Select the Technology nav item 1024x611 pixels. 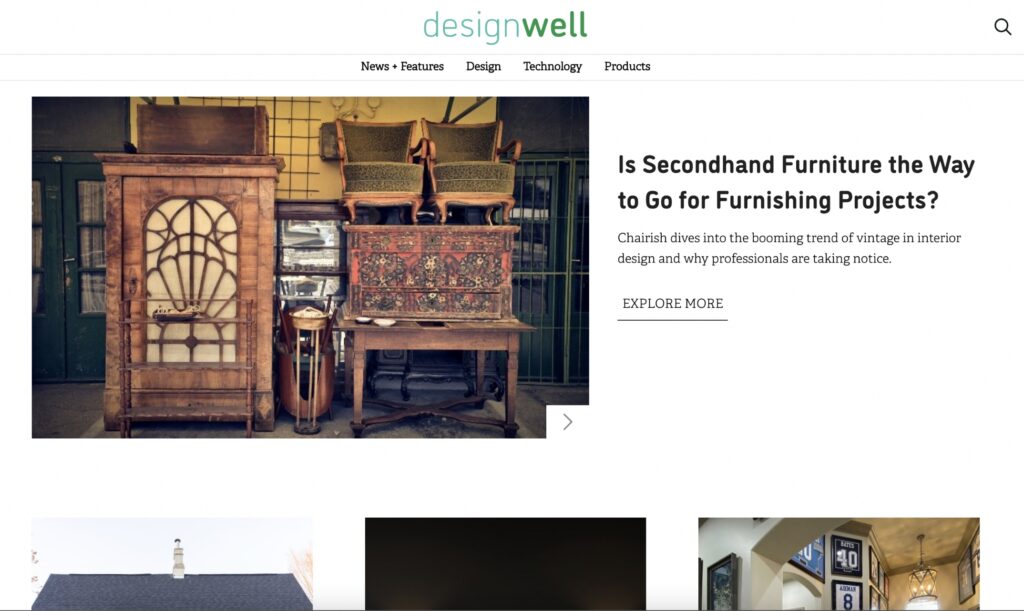point(552,67)
